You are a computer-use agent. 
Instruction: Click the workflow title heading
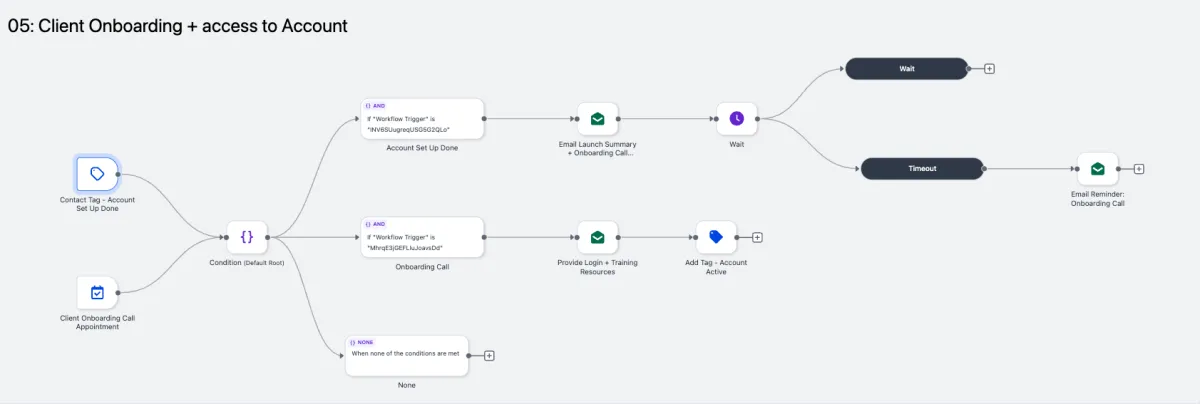(x=178, y=27)
